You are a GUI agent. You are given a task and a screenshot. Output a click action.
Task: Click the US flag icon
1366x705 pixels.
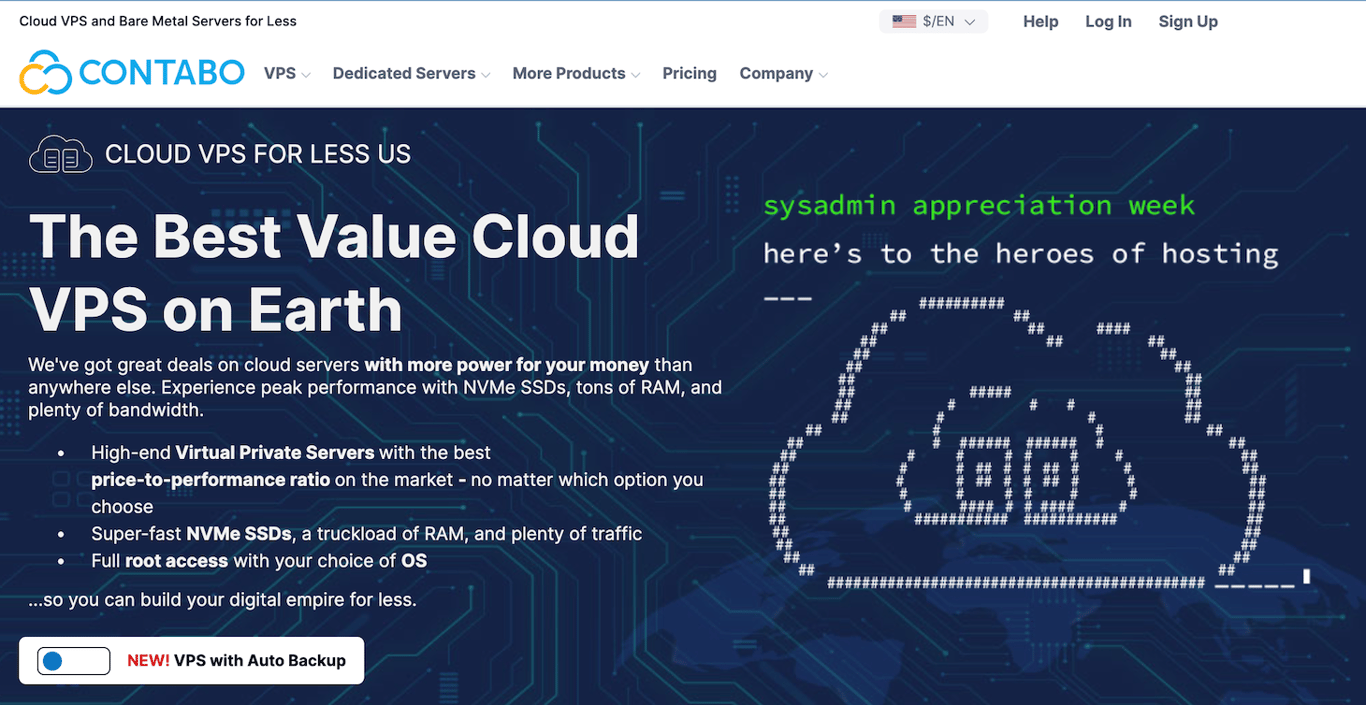(x=903, y=20)
